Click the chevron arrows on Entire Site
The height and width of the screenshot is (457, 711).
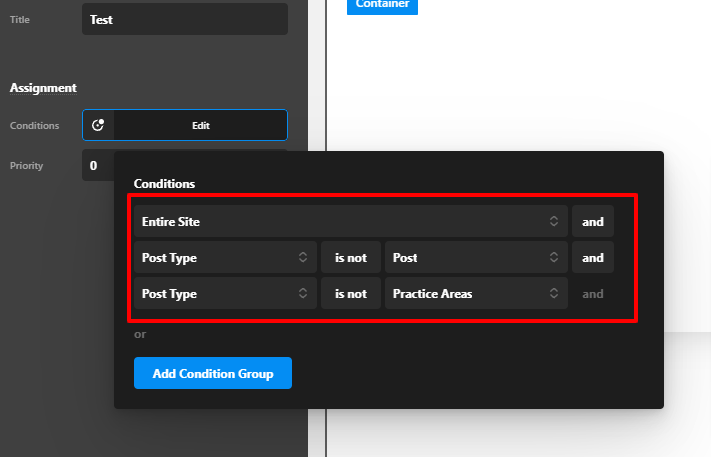pyautogui.click(x=554, y=221)
